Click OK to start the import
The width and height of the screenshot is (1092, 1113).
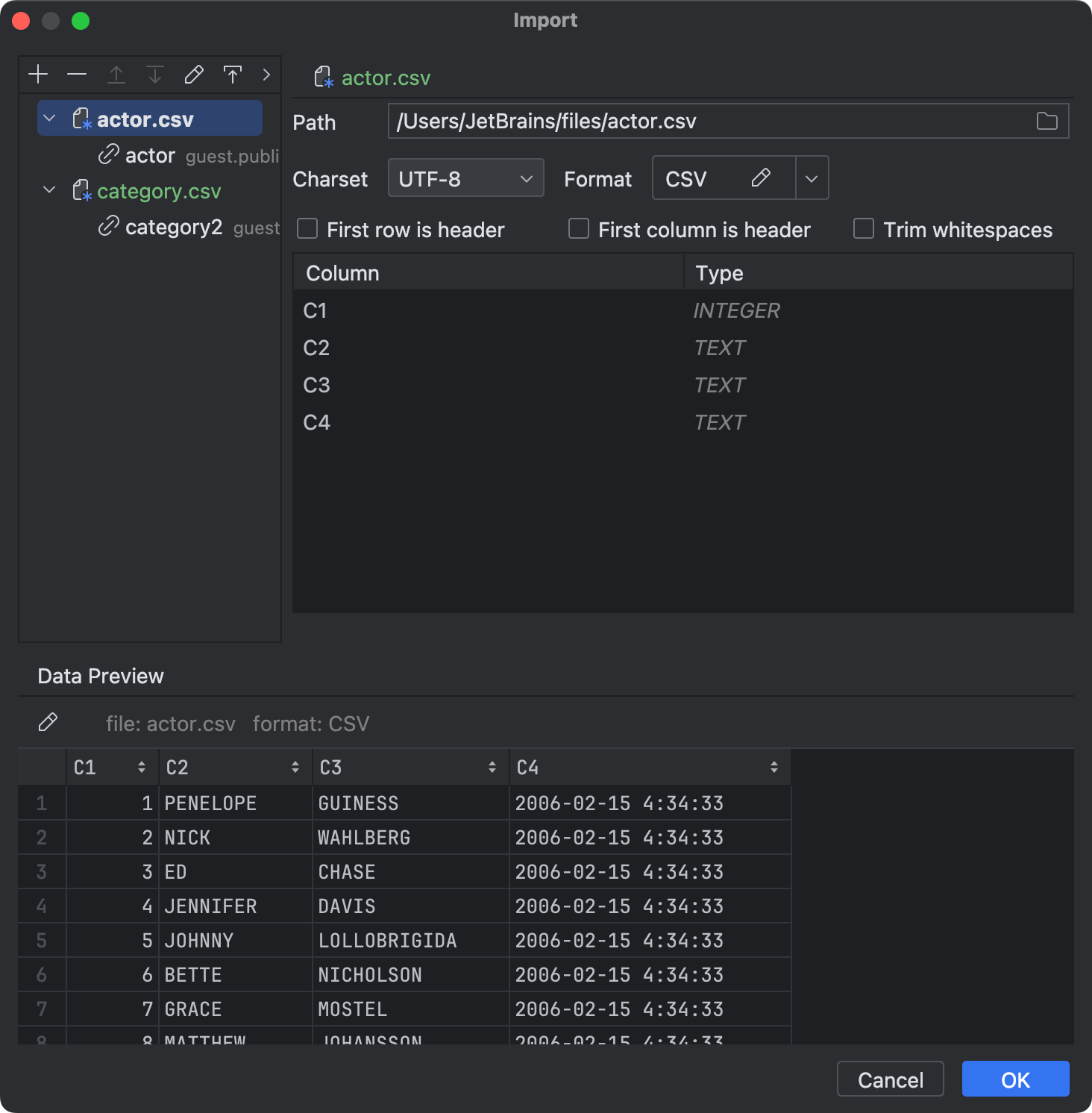point(1014,1079)
